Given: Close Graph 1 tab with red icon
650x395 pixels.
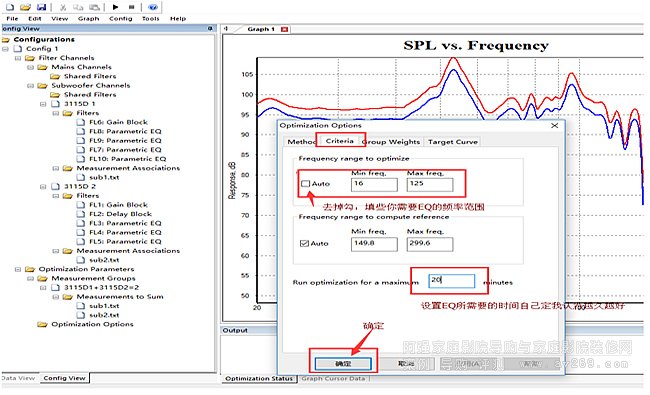Looking at the screenshot, I should [x=284, y=29].
